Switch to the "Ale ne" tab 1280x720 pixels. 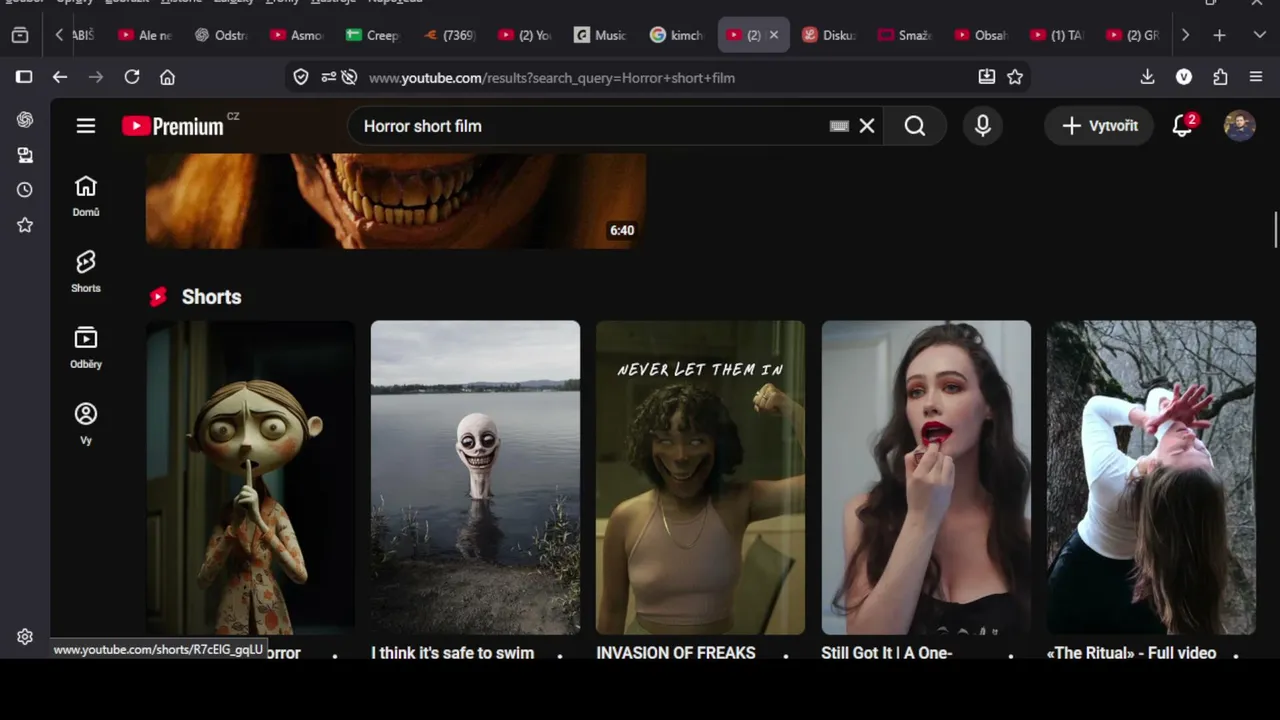pos(146,35)
